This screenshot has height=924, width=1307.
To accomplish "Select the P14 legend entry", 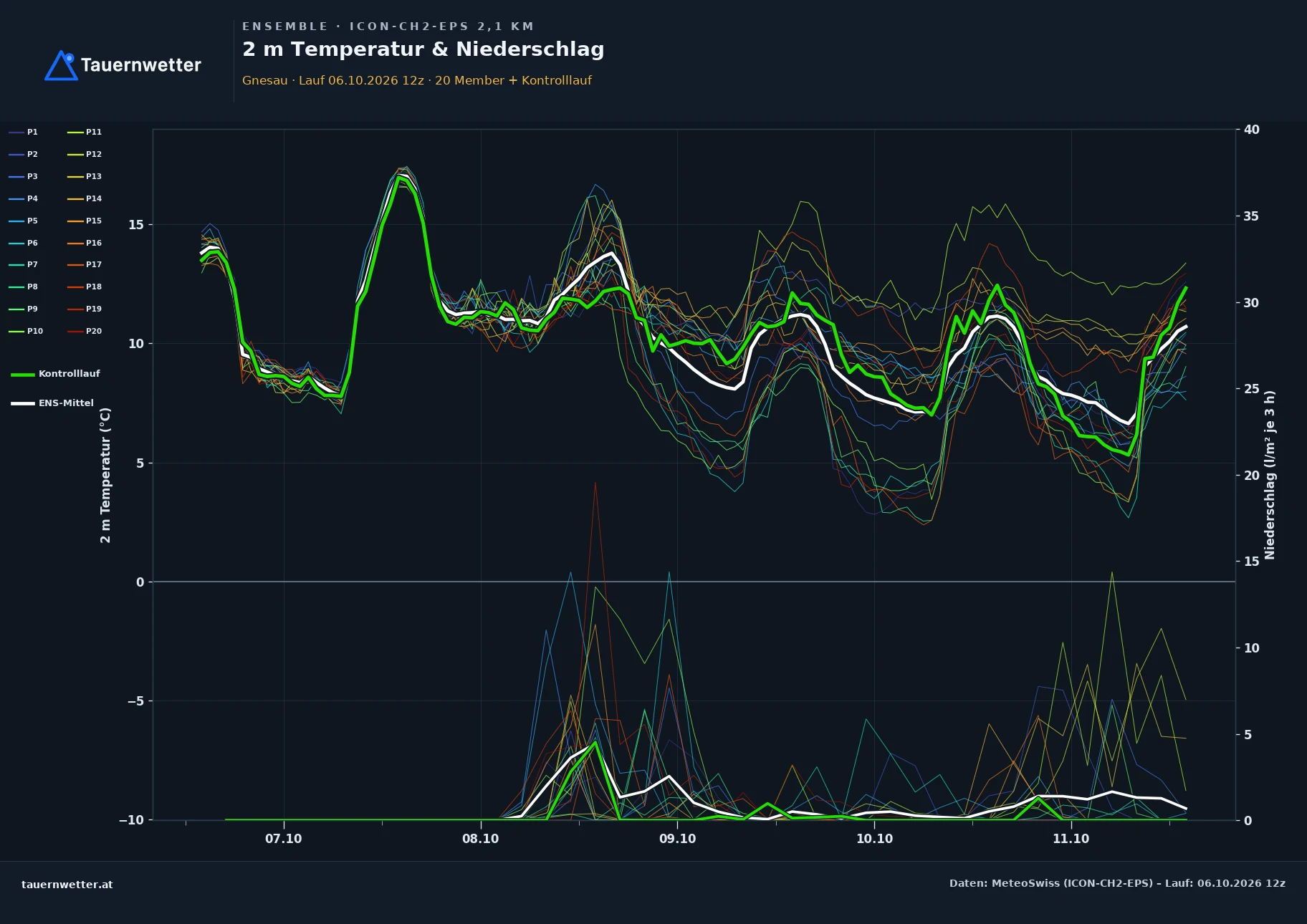I will pos(85,198).
